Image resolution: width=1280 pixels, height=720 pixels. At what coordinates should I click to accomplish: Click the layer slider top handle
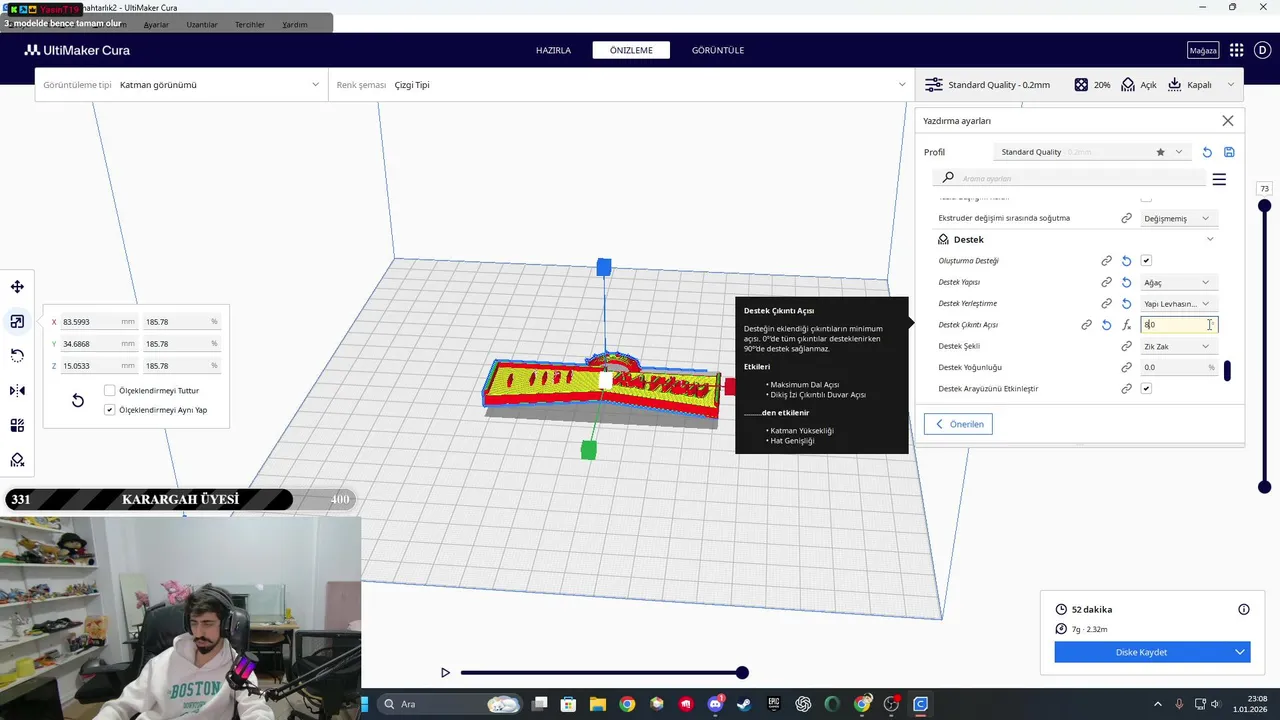[1264, 206]
